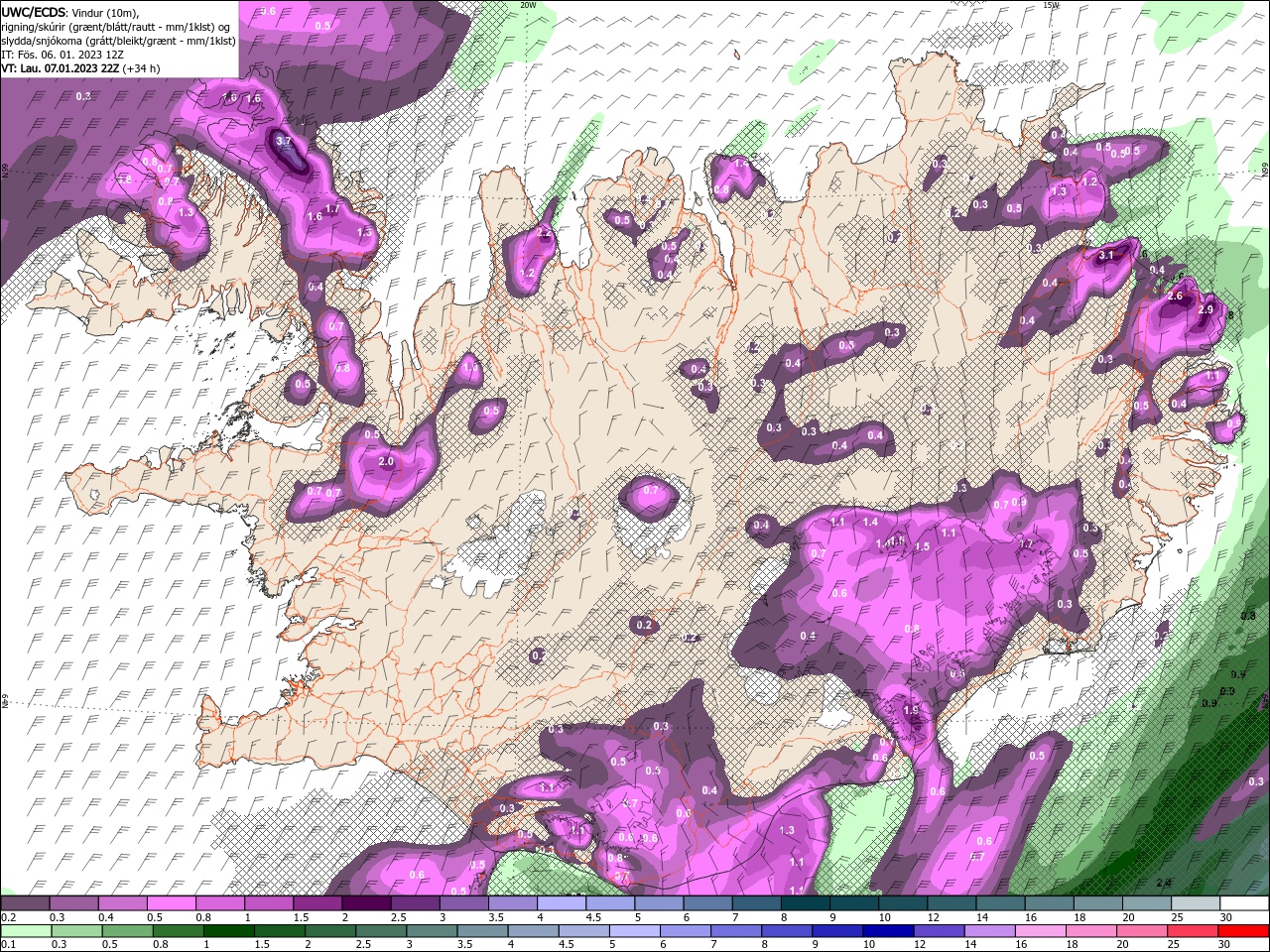Click the darkest purple snow swatch at 2
Image resolution: width=1270 pixels, height=952 pixels.
366,903
